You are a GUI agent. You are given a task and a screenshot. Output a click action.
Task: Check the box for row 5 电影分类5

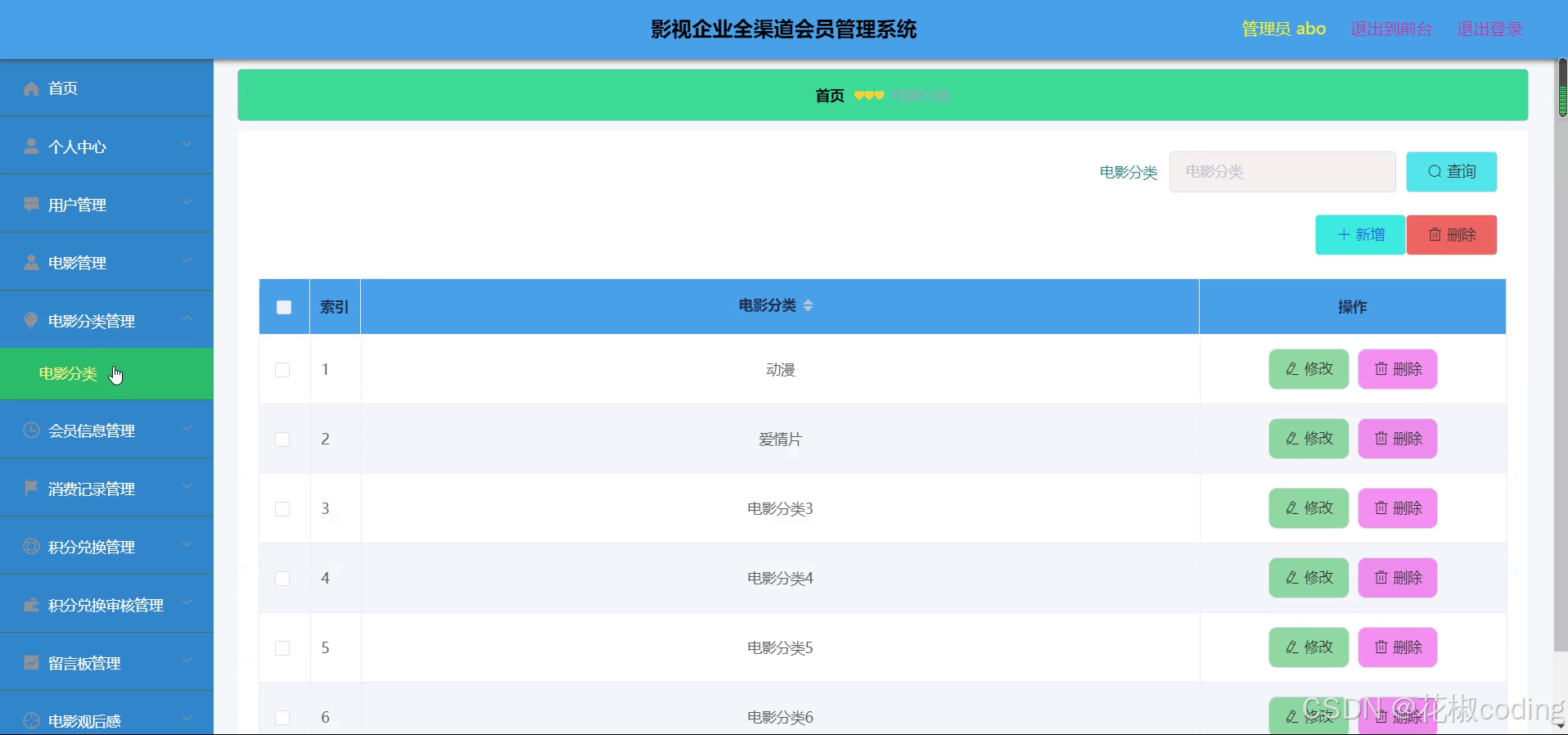tap(282, 648)
